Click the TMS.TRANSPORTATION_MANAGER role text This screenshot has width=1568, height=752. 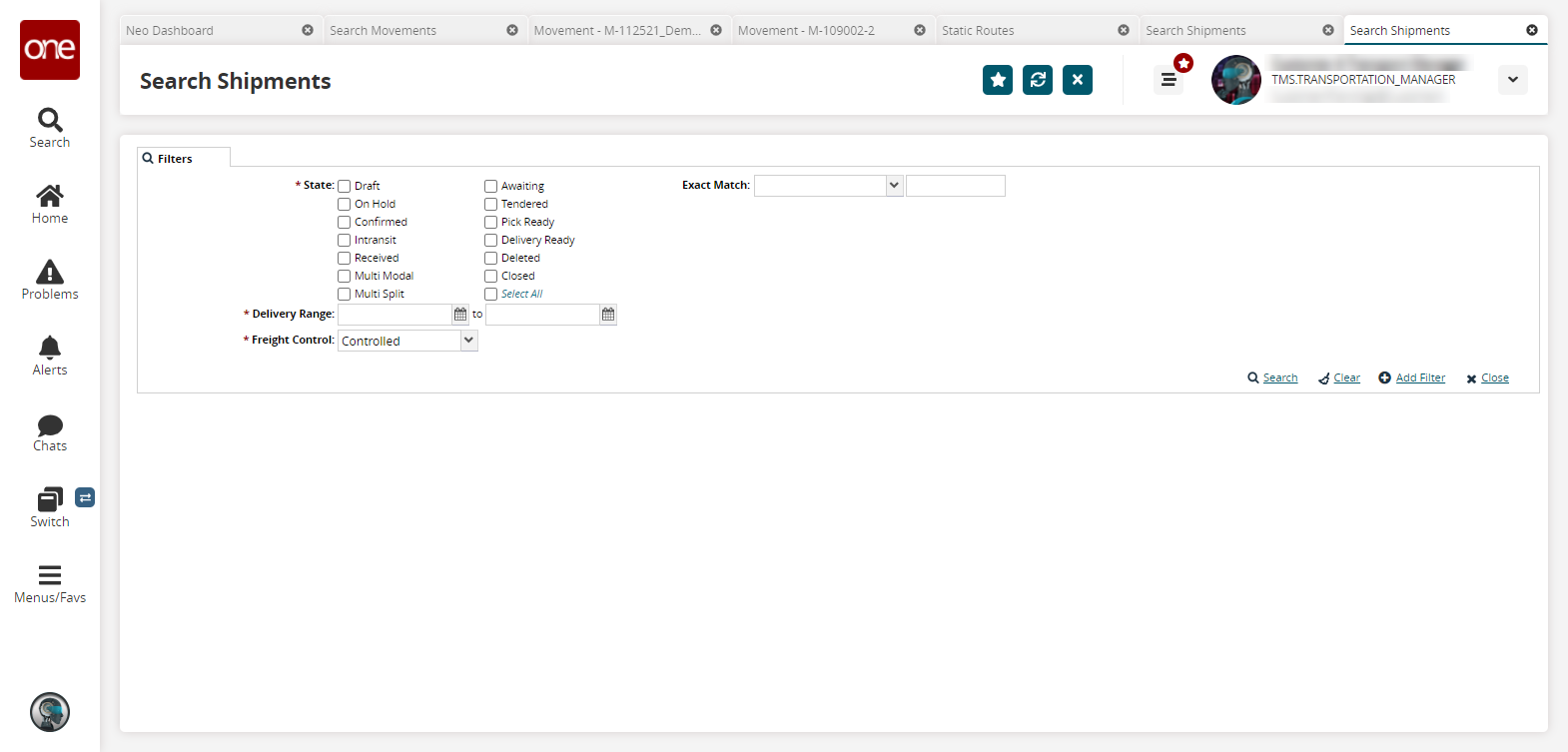[1363, 80]
